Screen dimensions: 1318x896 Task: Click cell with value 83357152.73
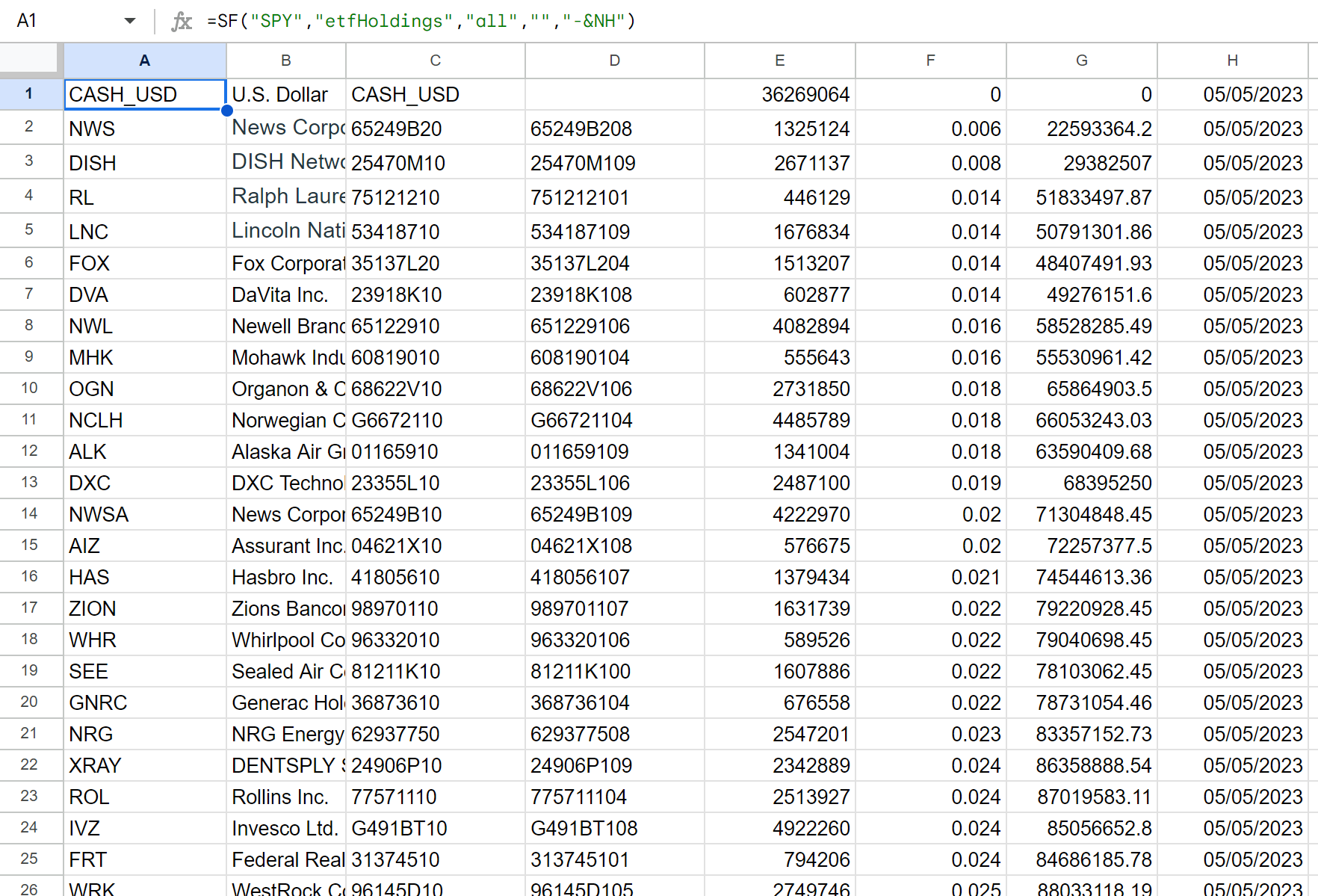[1082, 734]
